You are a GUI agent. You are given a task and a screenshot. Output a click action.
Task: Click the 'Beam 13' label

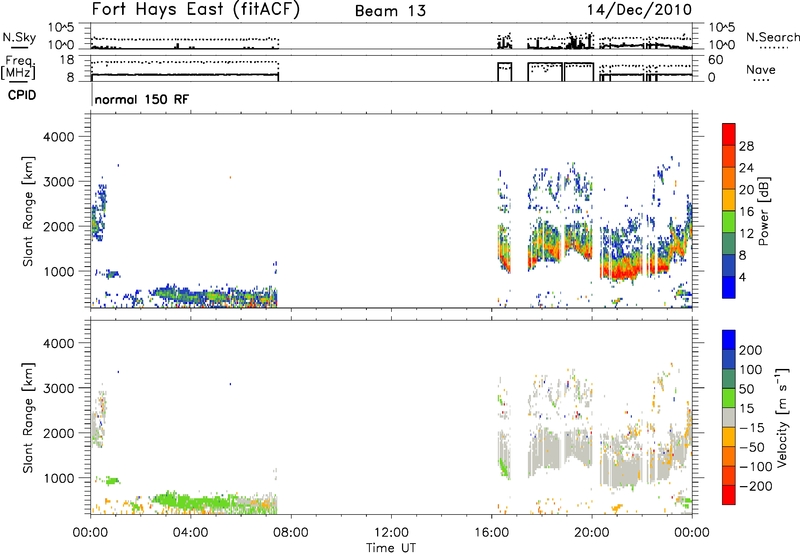point(390,11)
